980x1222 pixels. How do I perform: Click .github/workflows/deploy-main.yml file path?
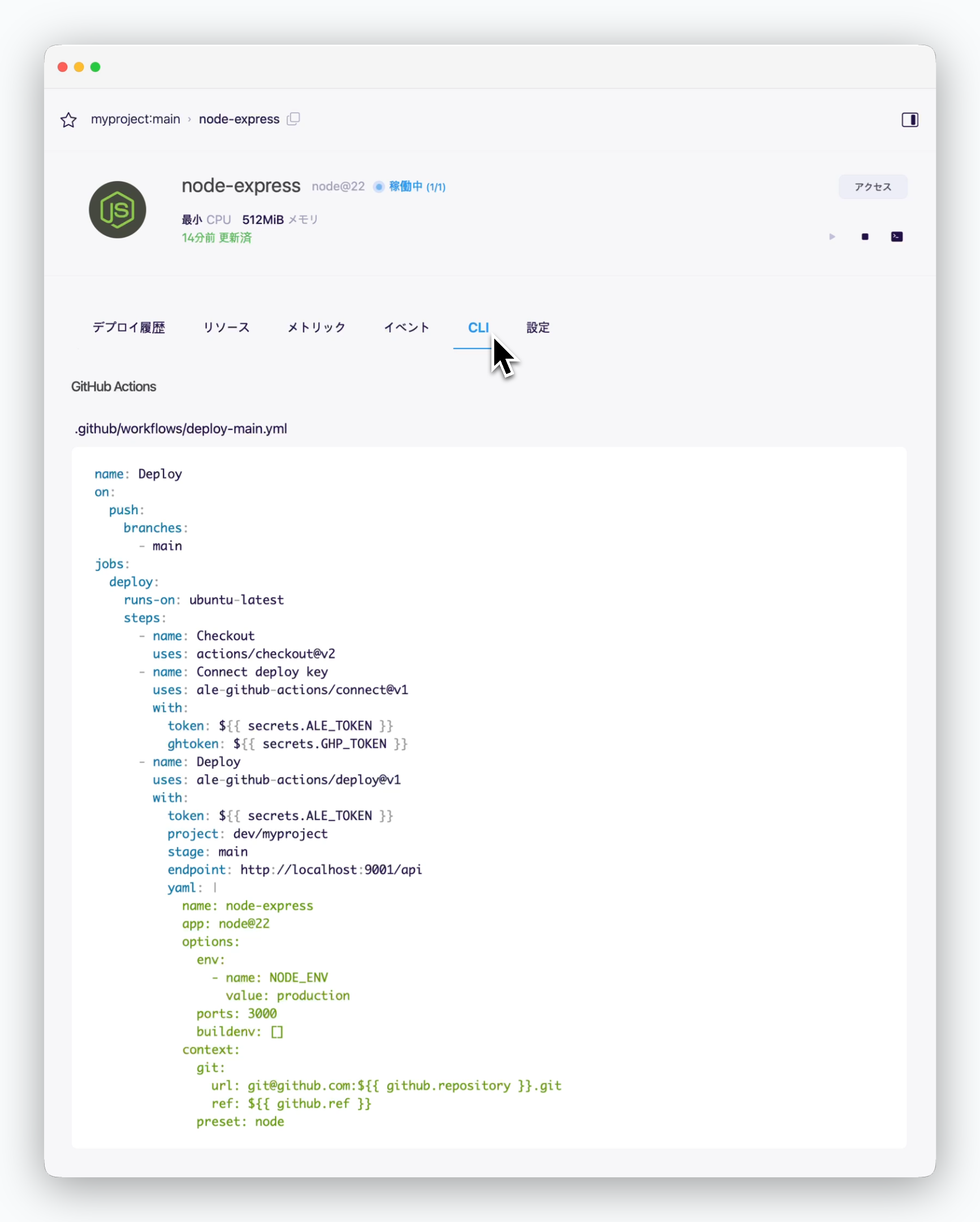click(x=181, y=428)
